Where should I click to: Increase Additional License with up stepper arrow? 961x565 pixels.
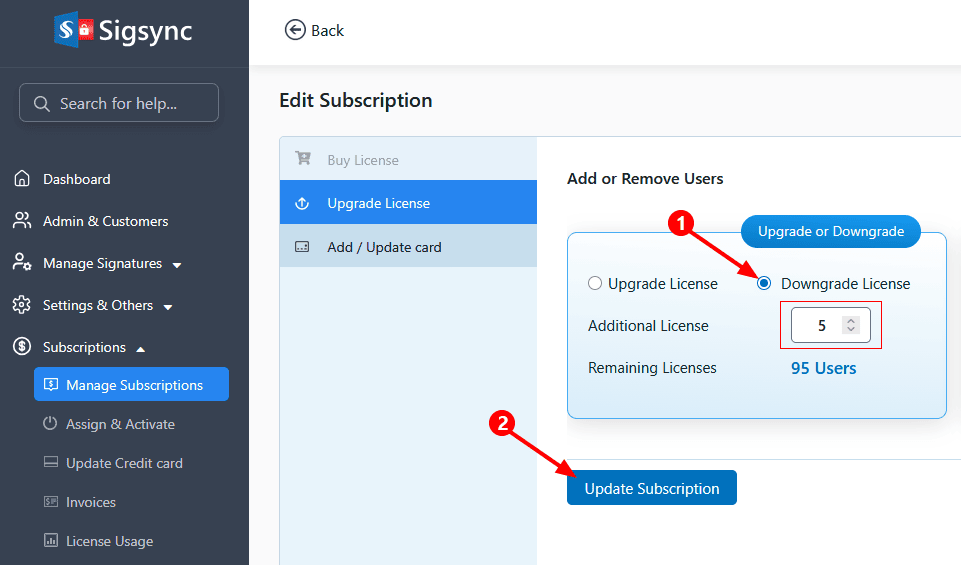851,320
